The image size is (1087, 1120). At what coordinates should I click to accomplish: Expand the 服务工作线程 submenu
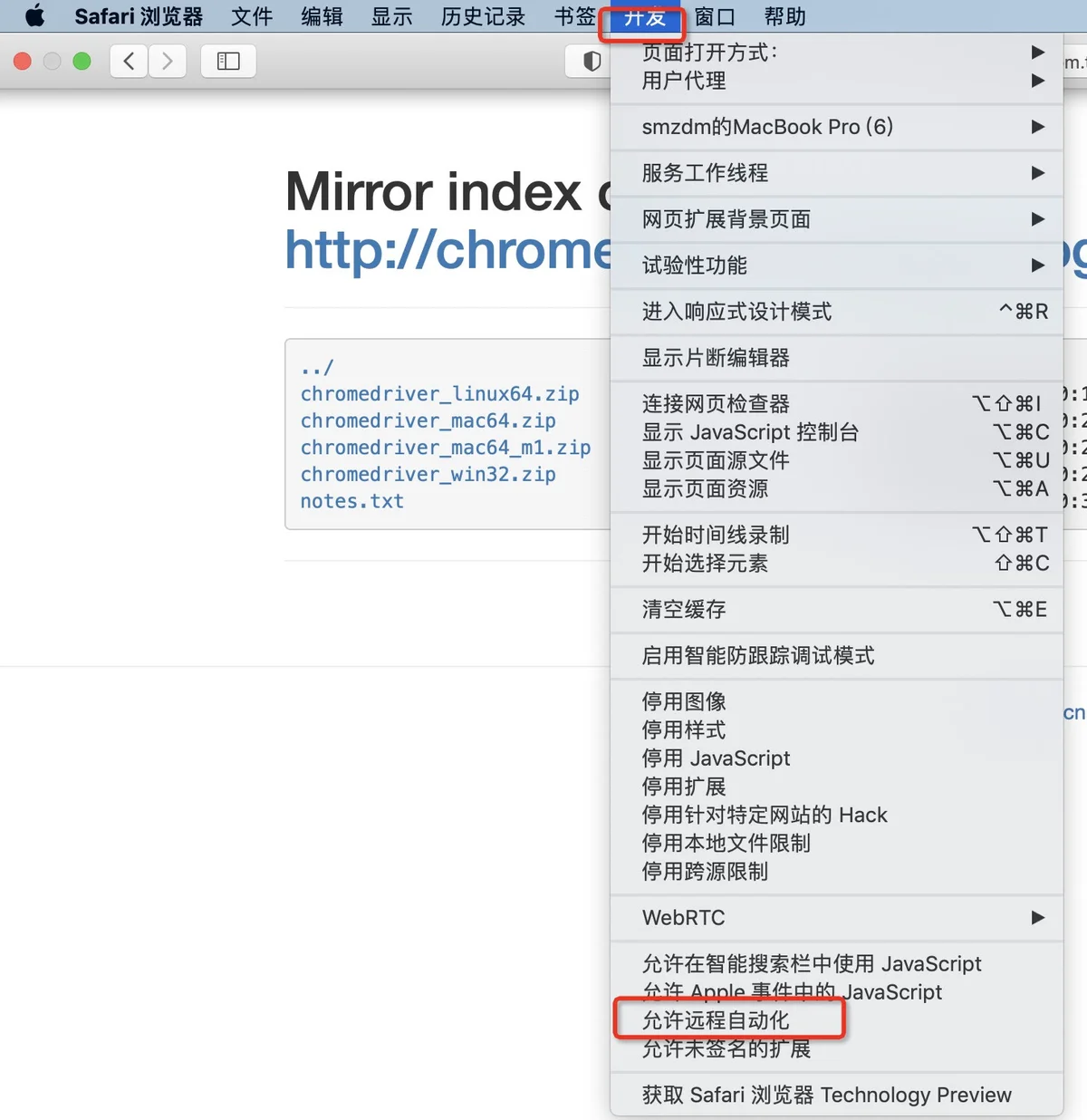tap(837, 173)
